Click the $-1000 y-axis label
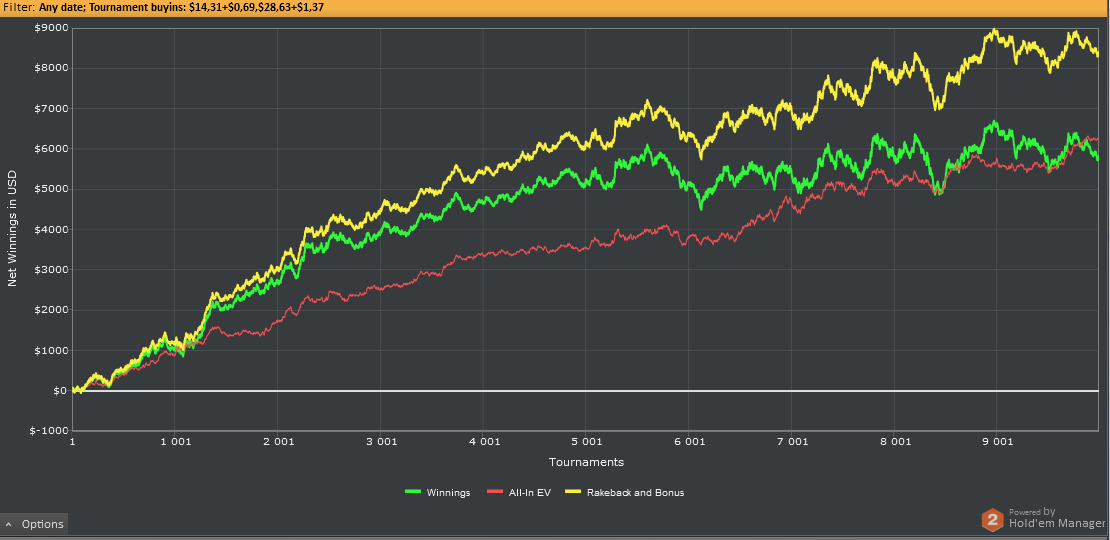1110x540 pixels. click(x=50, y=431)
